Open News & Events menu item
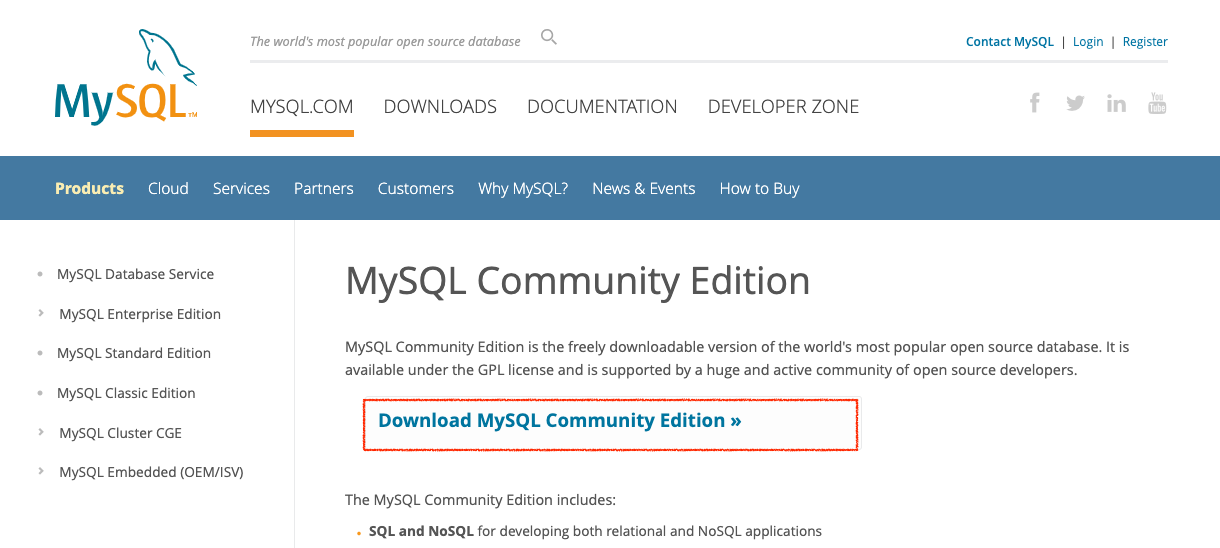1220x548 pixels. [x=644, y=188]
